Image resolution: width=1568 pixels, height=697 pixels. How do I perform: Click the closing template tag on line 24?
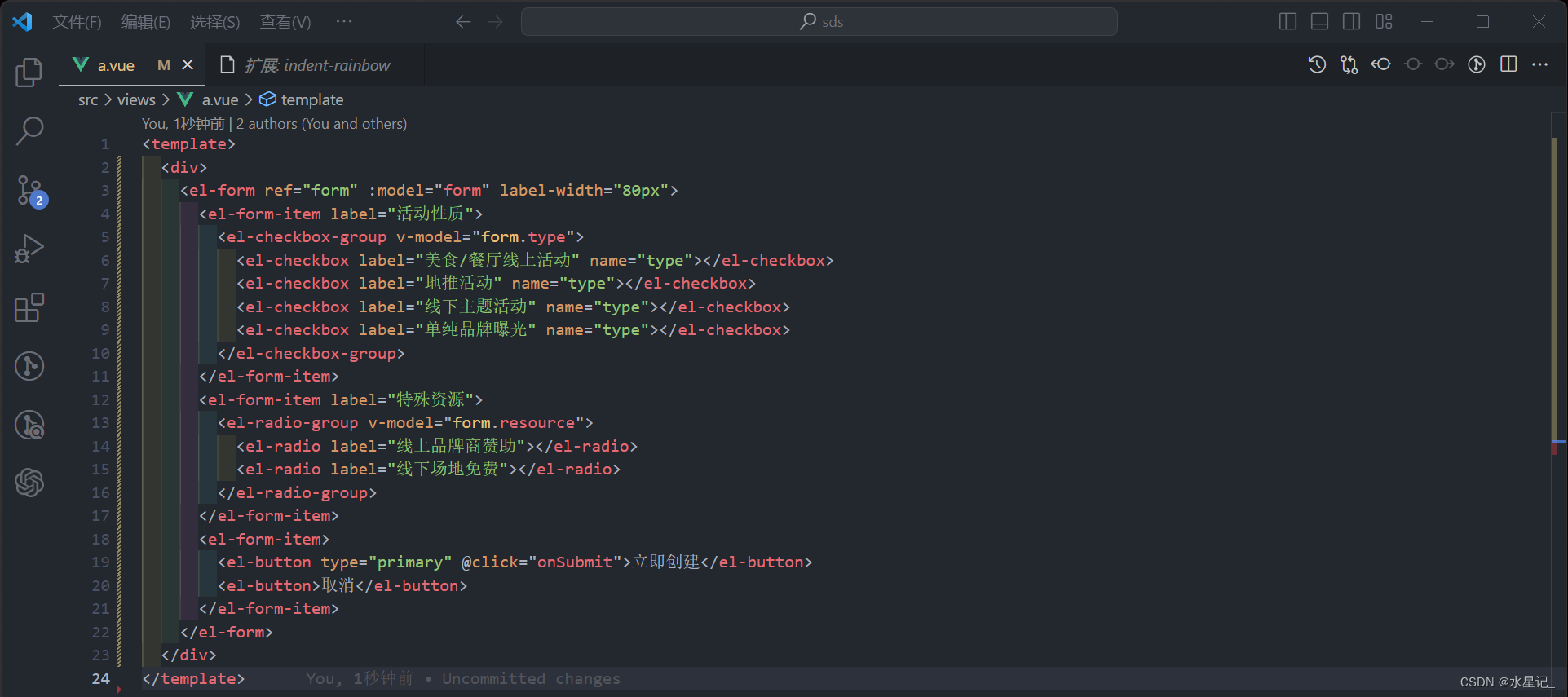[x=193, y=678]
